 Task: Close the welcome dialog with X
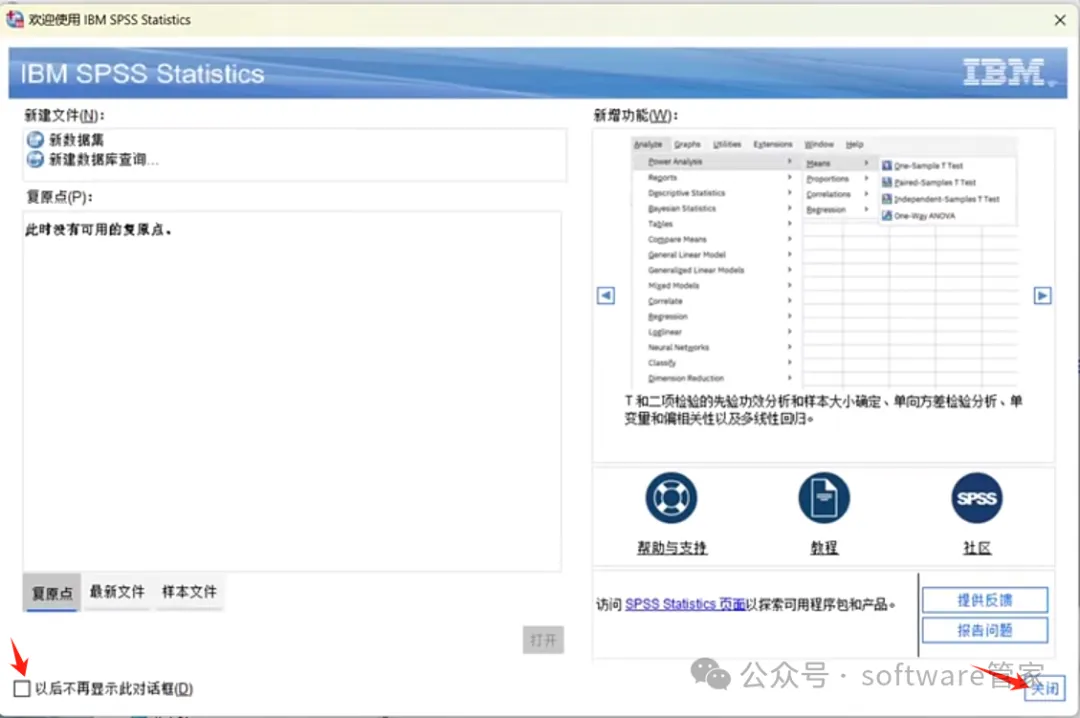coord(1060,20)
